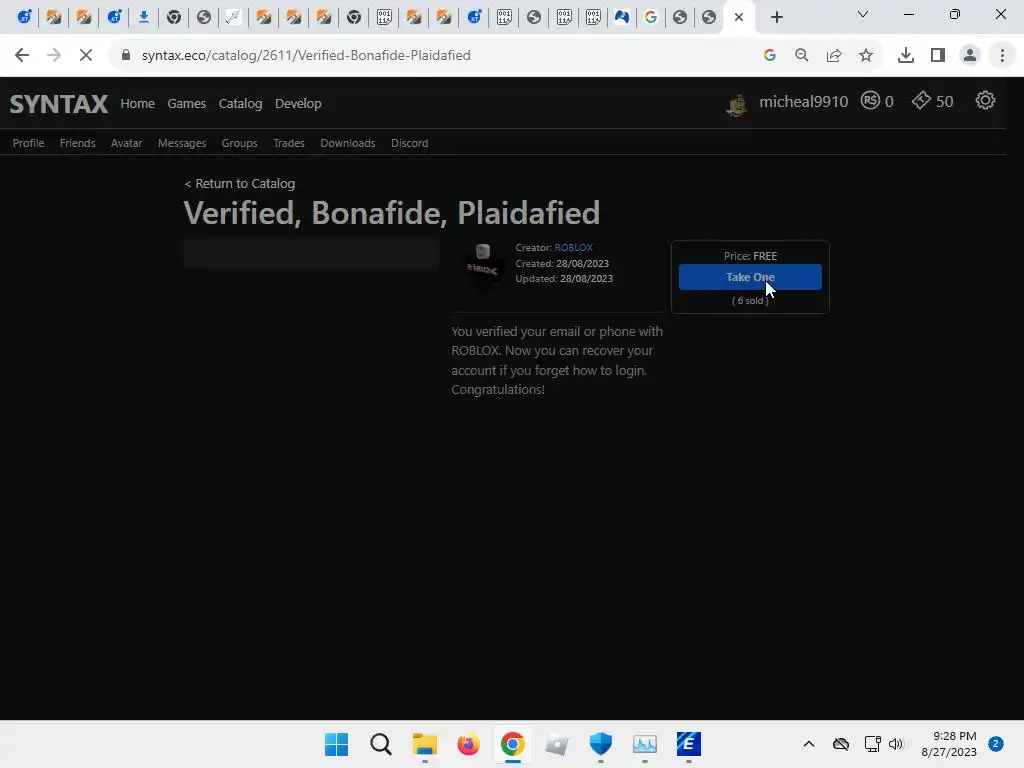The image size is (1024, 768).
Task: Open the Friends link
Action: click(78, 143)
